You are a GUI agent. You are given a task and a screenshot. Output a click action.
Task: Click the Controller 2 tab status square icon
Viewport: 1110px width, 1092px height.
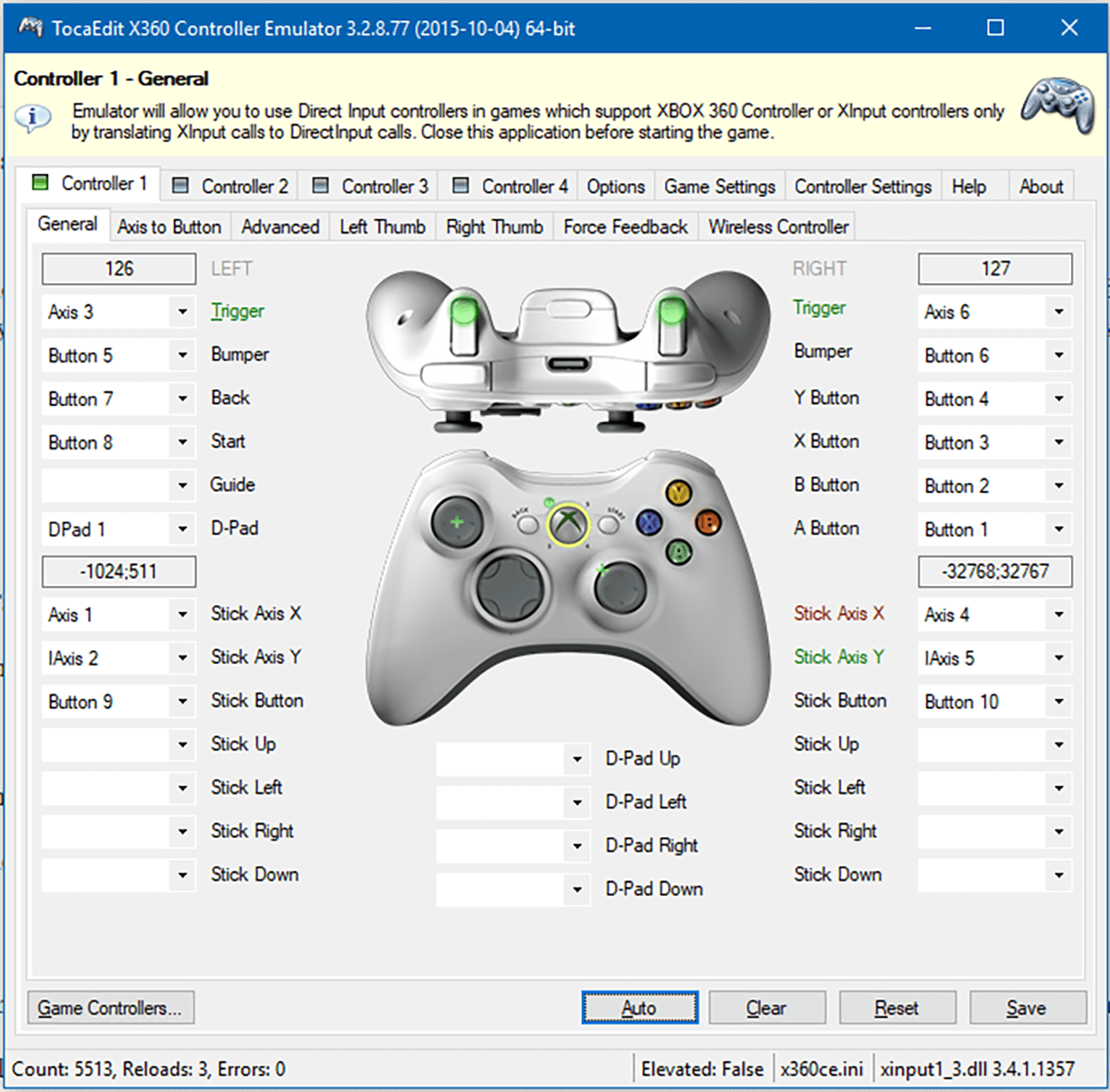(x=181, y=186)
